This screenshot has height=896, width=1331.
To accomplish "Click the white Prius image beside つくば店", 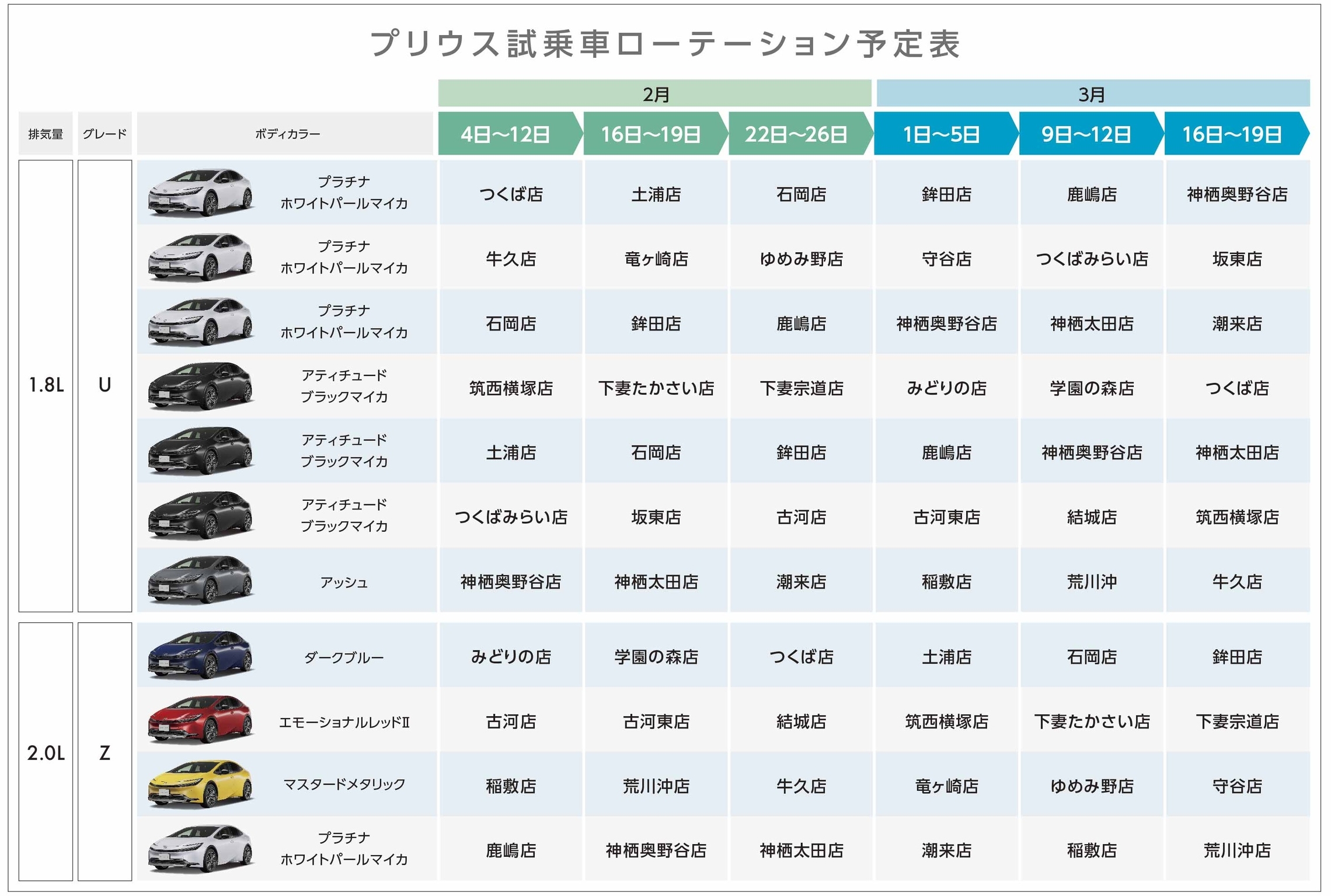I will click(x=200, y=193).
